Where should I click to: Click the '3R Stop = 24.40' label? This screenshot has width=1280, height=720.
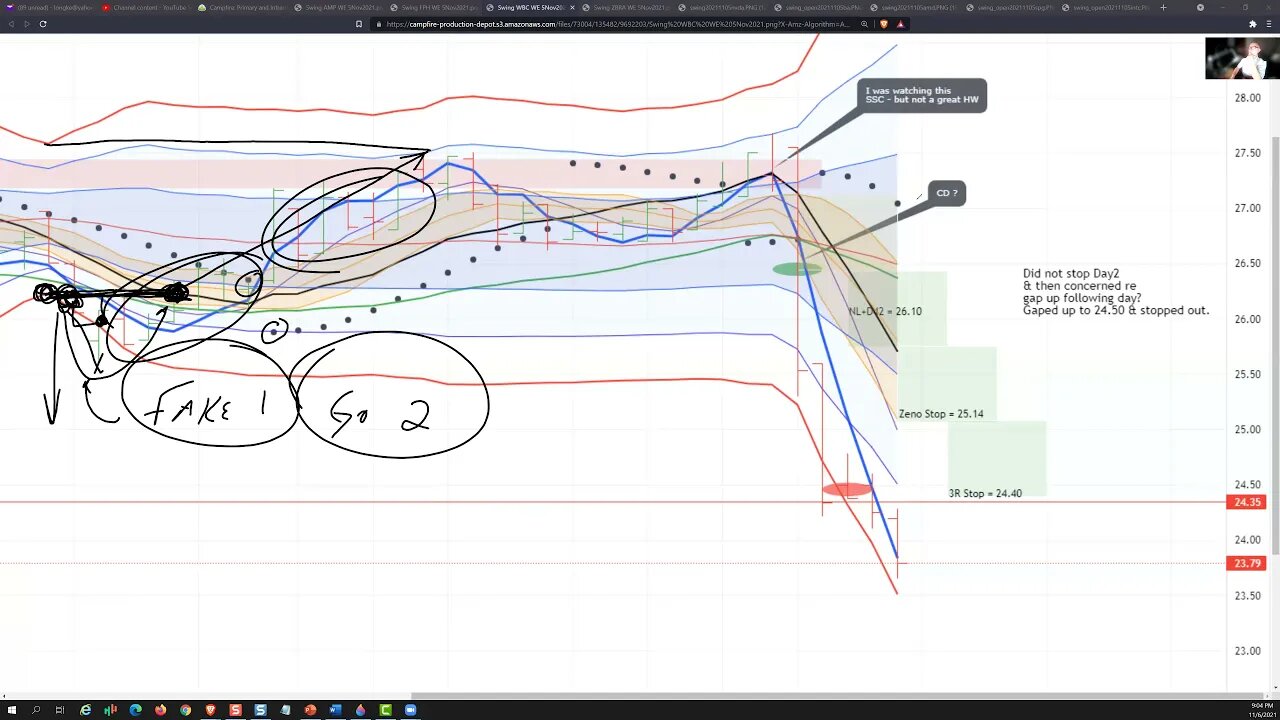point(985,493)
